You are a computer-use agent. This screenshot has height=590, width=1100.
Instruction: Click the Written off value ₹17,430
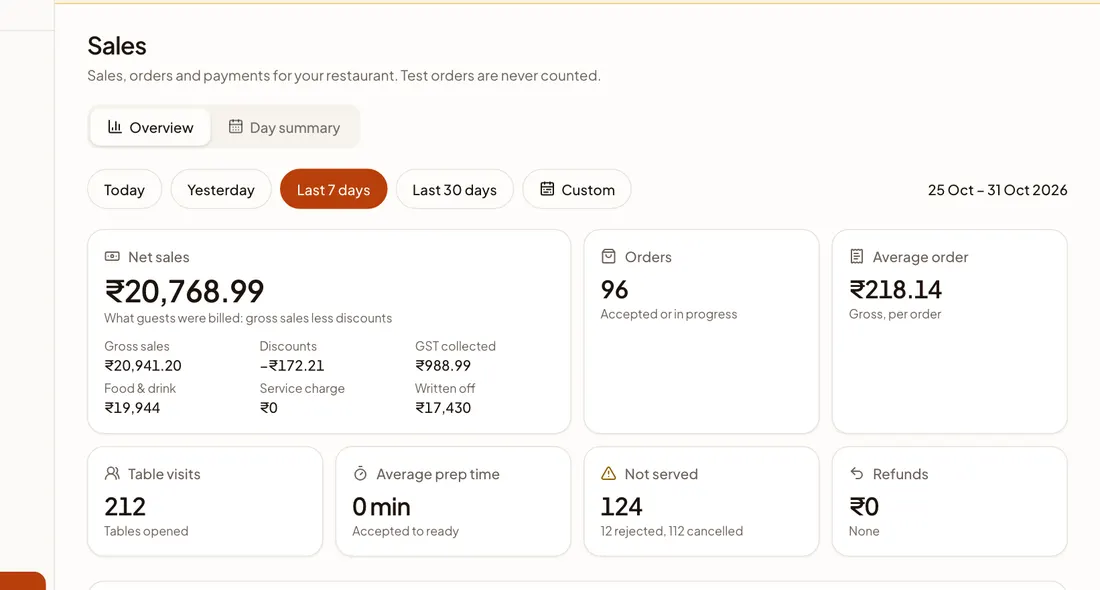(x=443, y=408)
